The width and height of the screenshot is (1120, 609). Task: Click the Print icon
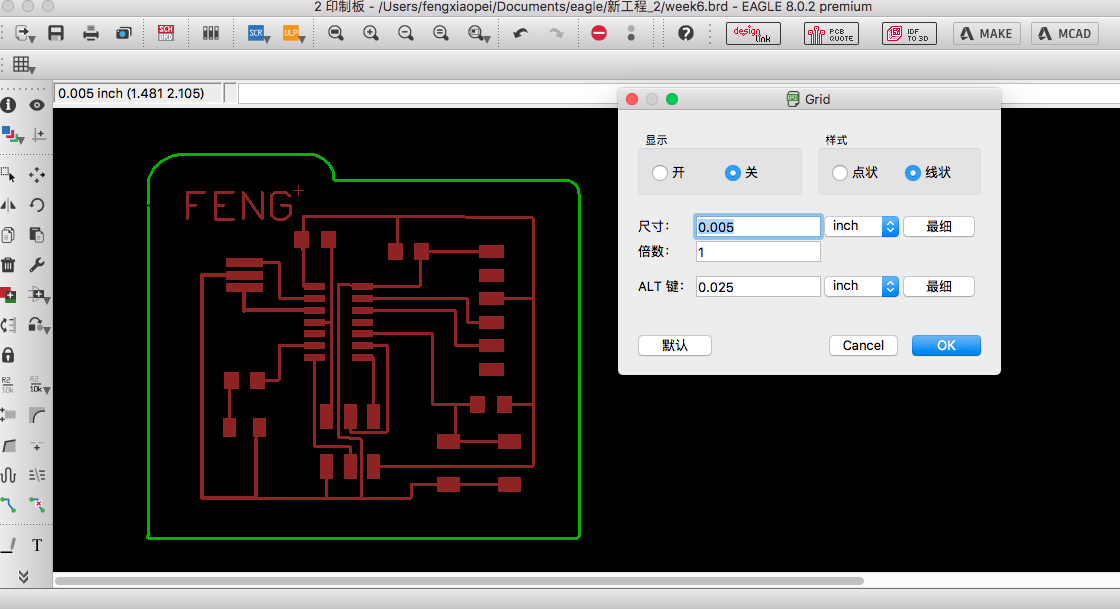tap(91, 33)
